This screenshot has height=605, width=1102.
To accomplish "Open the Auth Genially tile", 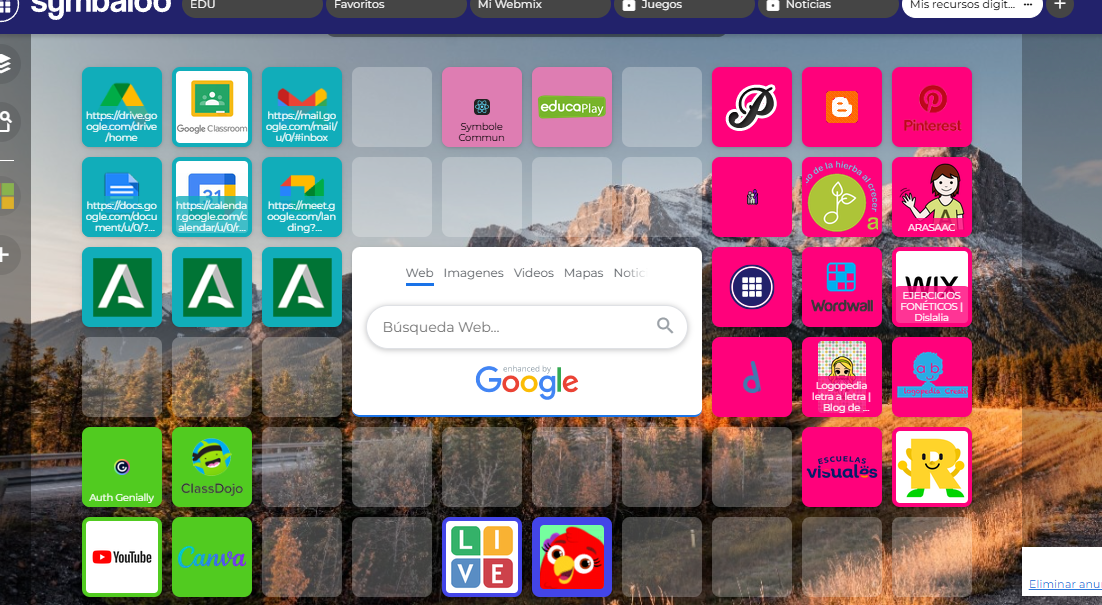I will click(x=122, y=467).
